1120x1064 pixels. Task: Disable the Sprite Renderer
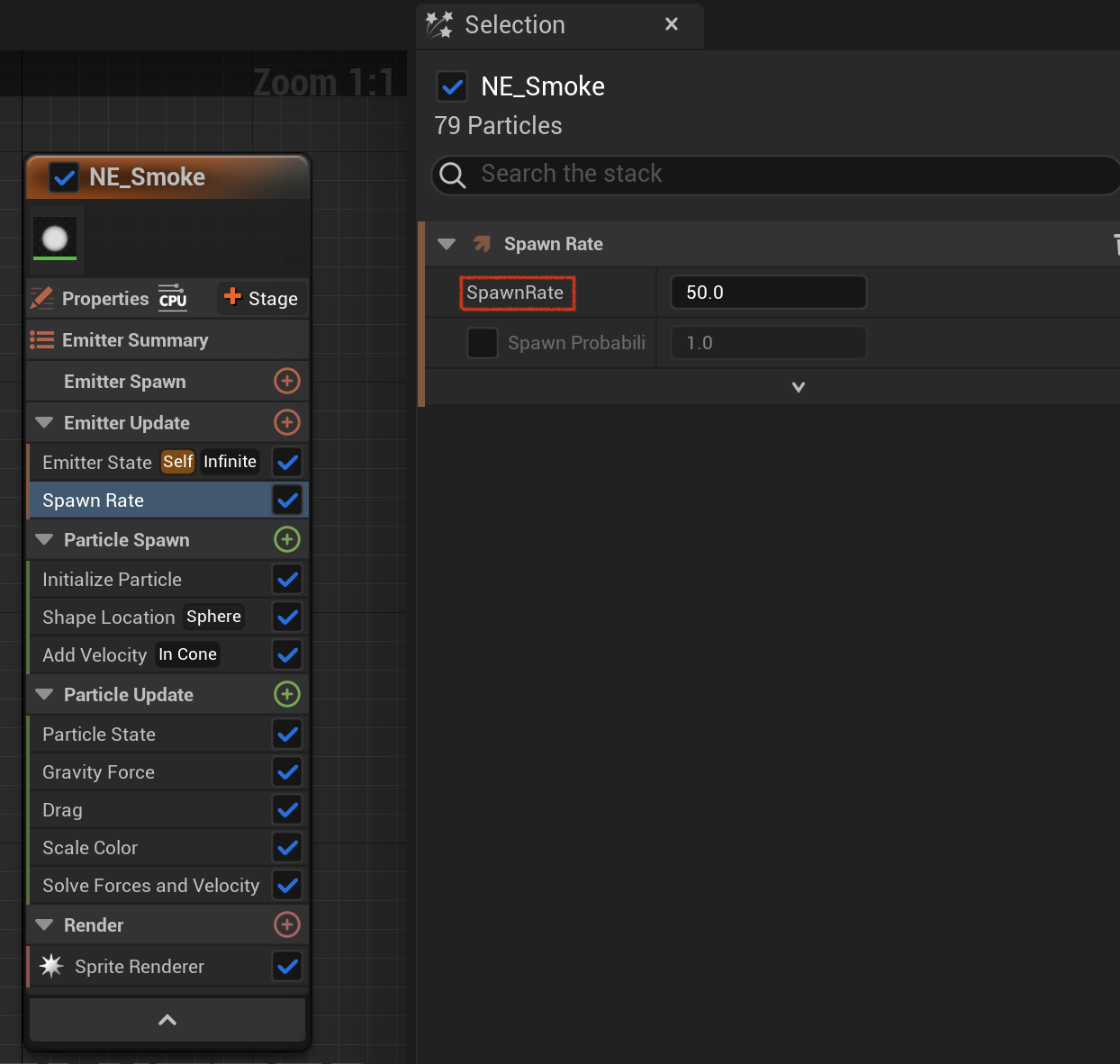coord(287,966)
